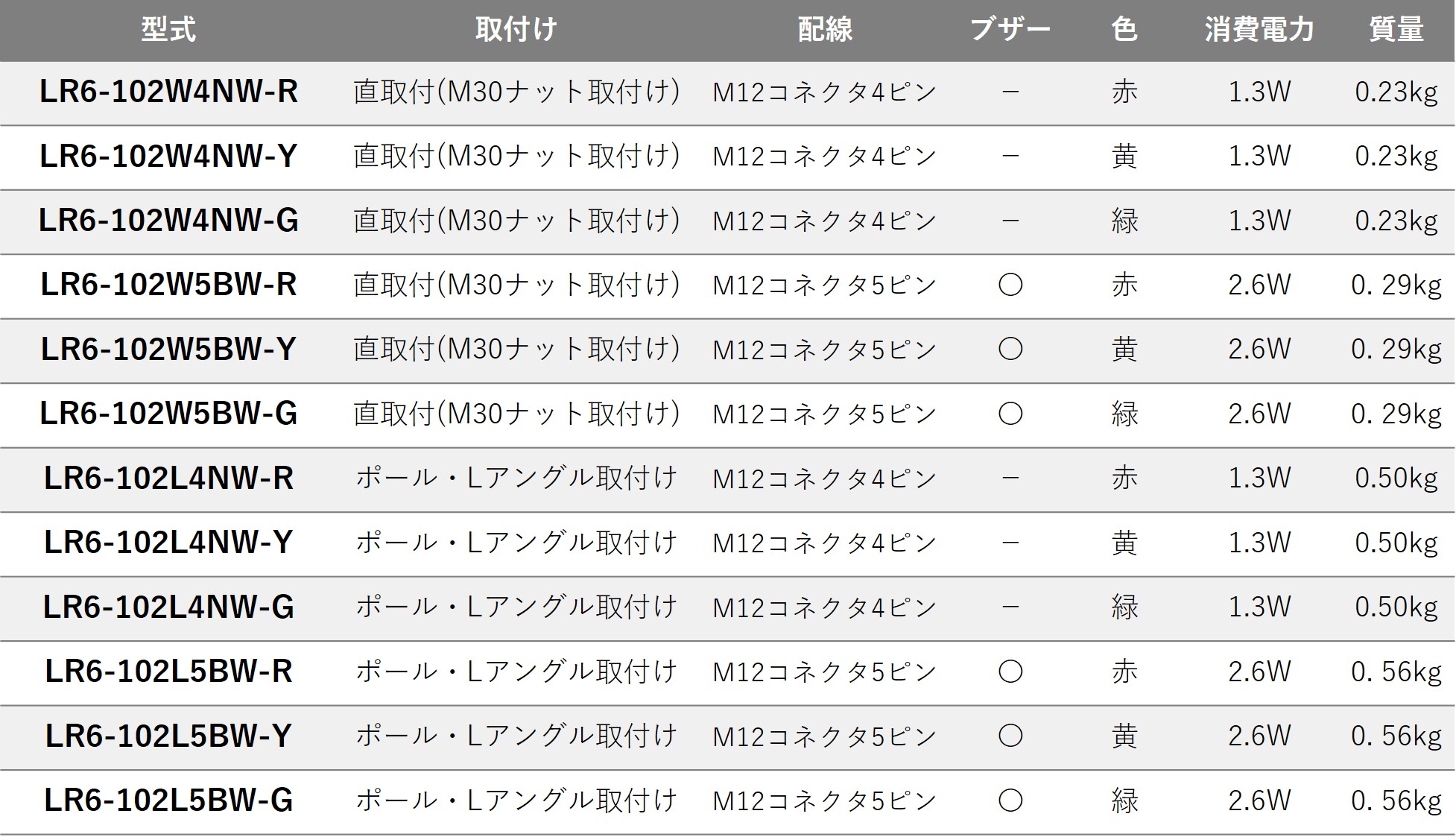
Task: Click buzzer circle for LR6-102W5BW-G
Action: [1010, 414]
